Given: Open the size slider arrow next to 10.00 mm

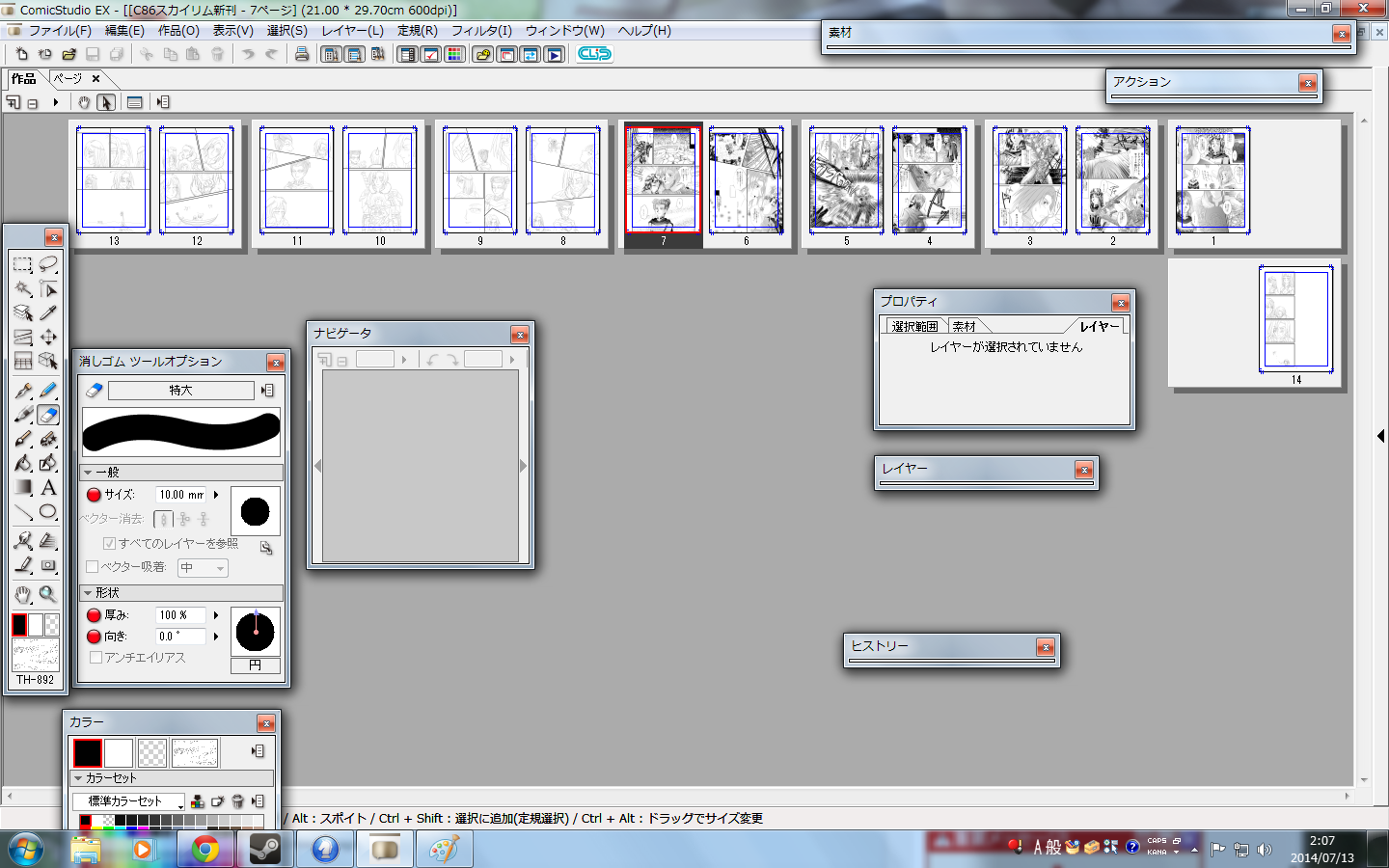Looking at the screenshot, I should click(216, 495).
